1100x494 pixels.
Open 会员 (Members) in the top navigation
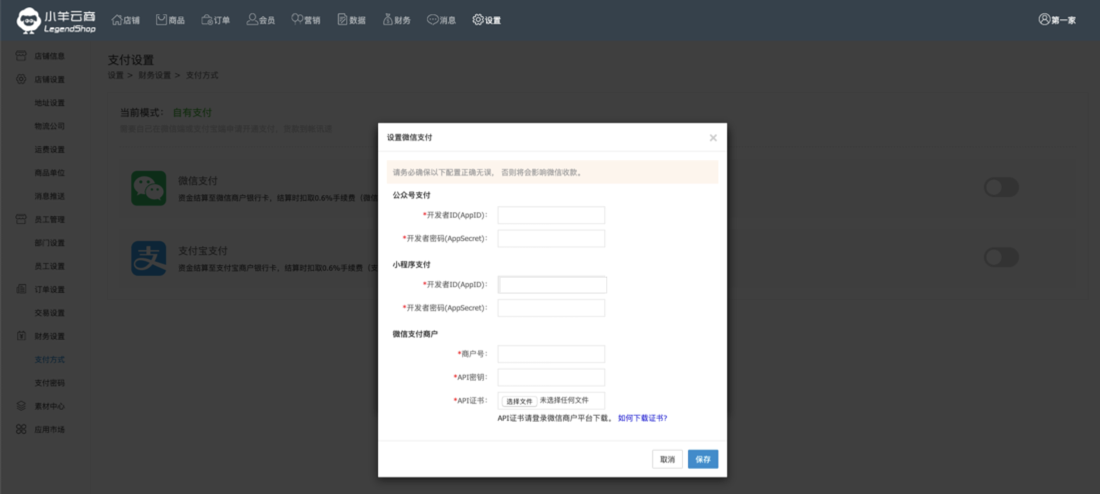coord(261,20)
